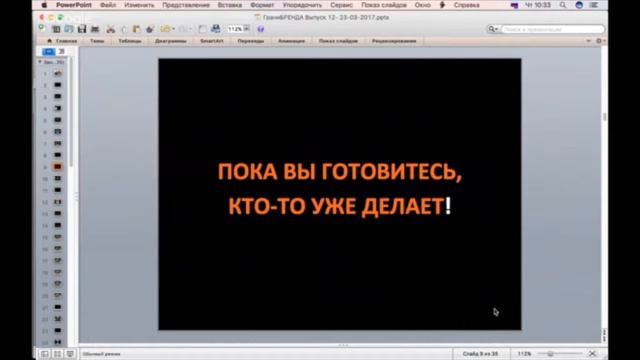Viewport: 640px width, 360px height.
Task: Open the SmartArt ribbon tab
Action: tap(212, 41)
